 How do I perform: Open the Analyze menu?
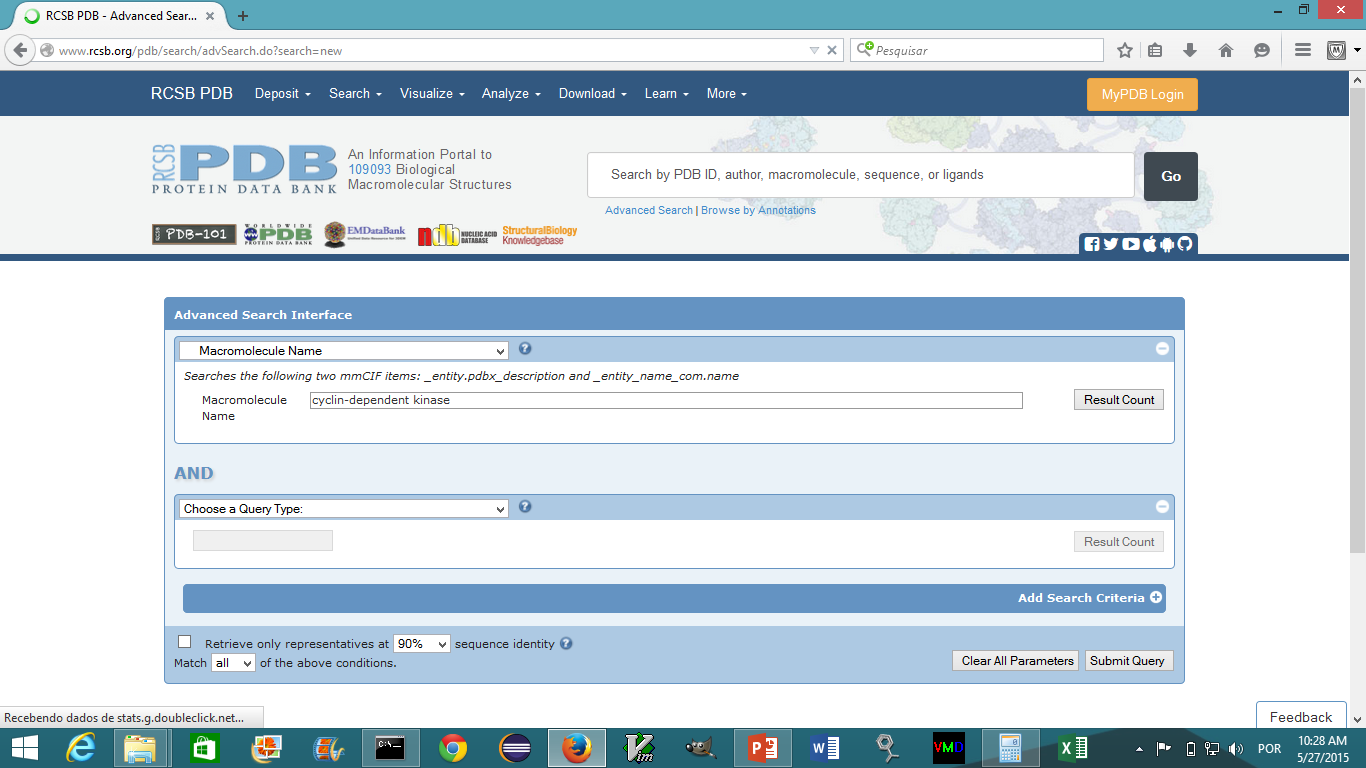511,93
